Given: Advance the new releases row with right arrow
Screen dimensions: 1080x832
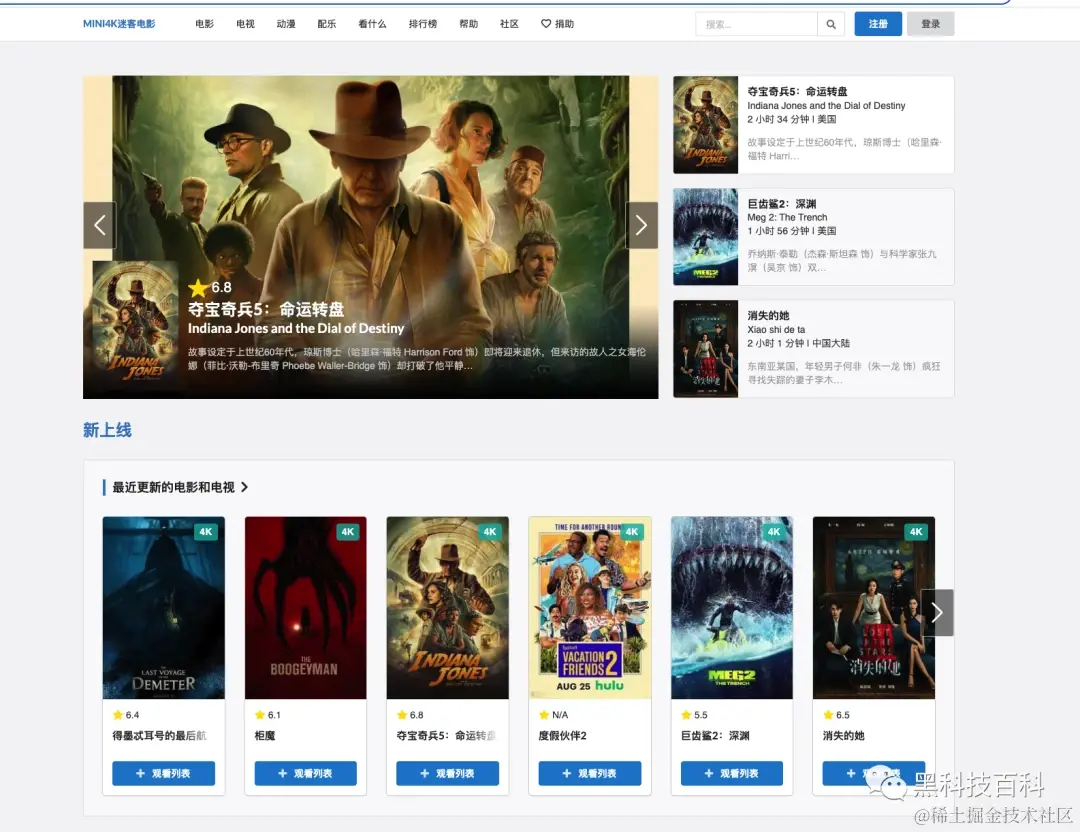Looking at the screenshot, I should point(937,612).
